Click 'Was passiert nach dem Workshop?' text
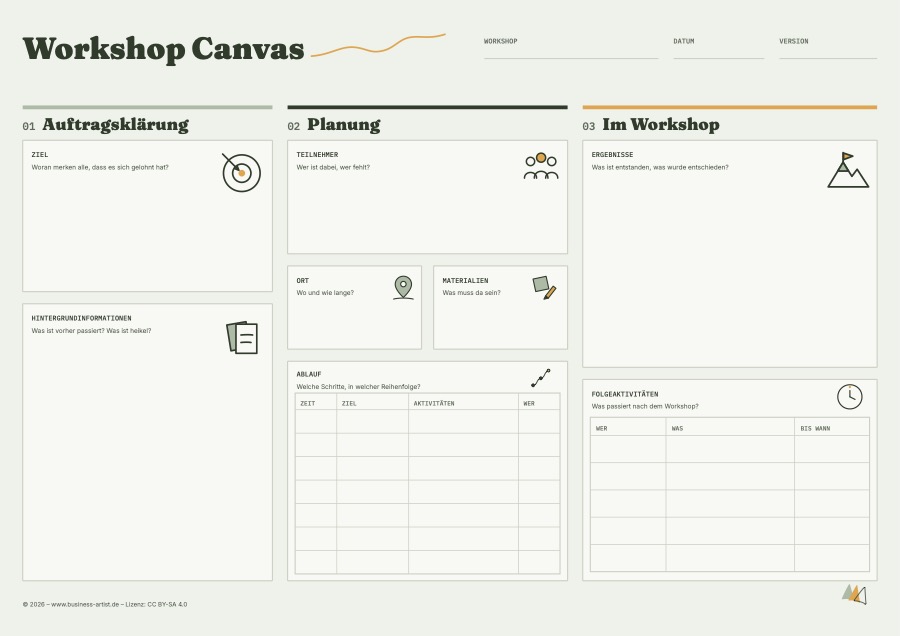This screenshot has height=636, width=900. pyautogui.click(x=645, y=406)
